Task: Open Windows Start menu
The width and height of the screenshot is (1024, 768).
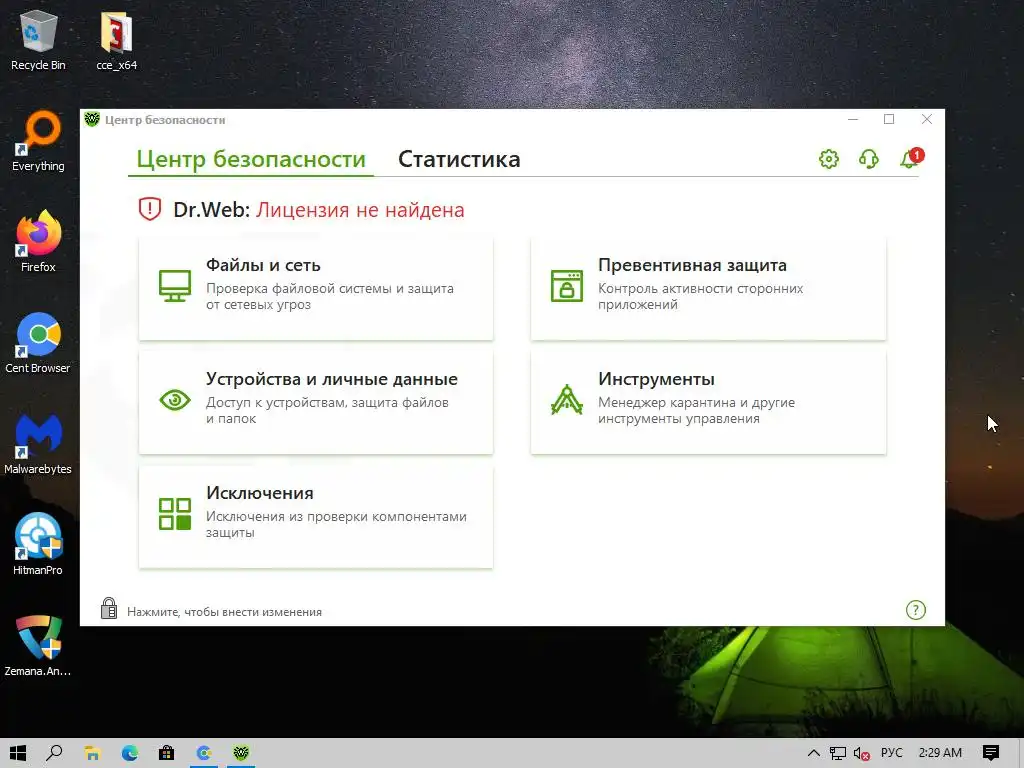Action: pos(18,753)
